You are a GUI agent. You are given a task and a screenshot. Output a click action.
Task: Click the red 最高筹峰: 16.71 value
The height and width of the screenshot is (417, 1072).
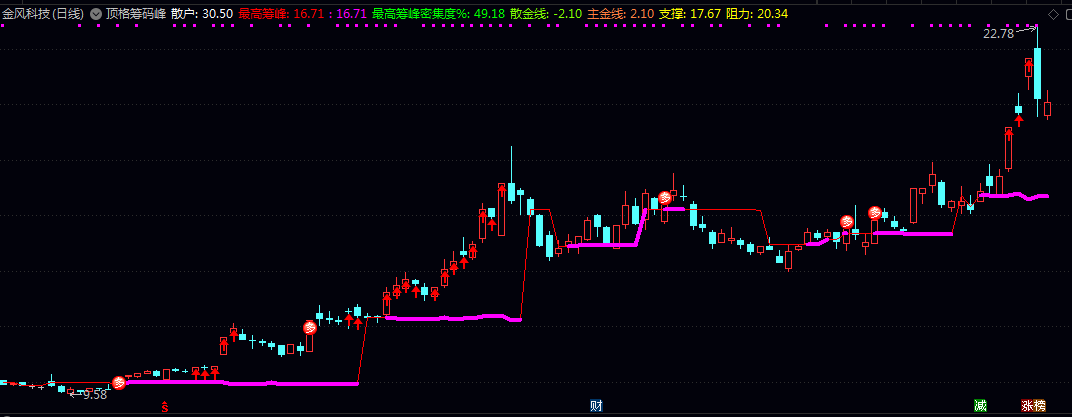[x=279, y=14]
